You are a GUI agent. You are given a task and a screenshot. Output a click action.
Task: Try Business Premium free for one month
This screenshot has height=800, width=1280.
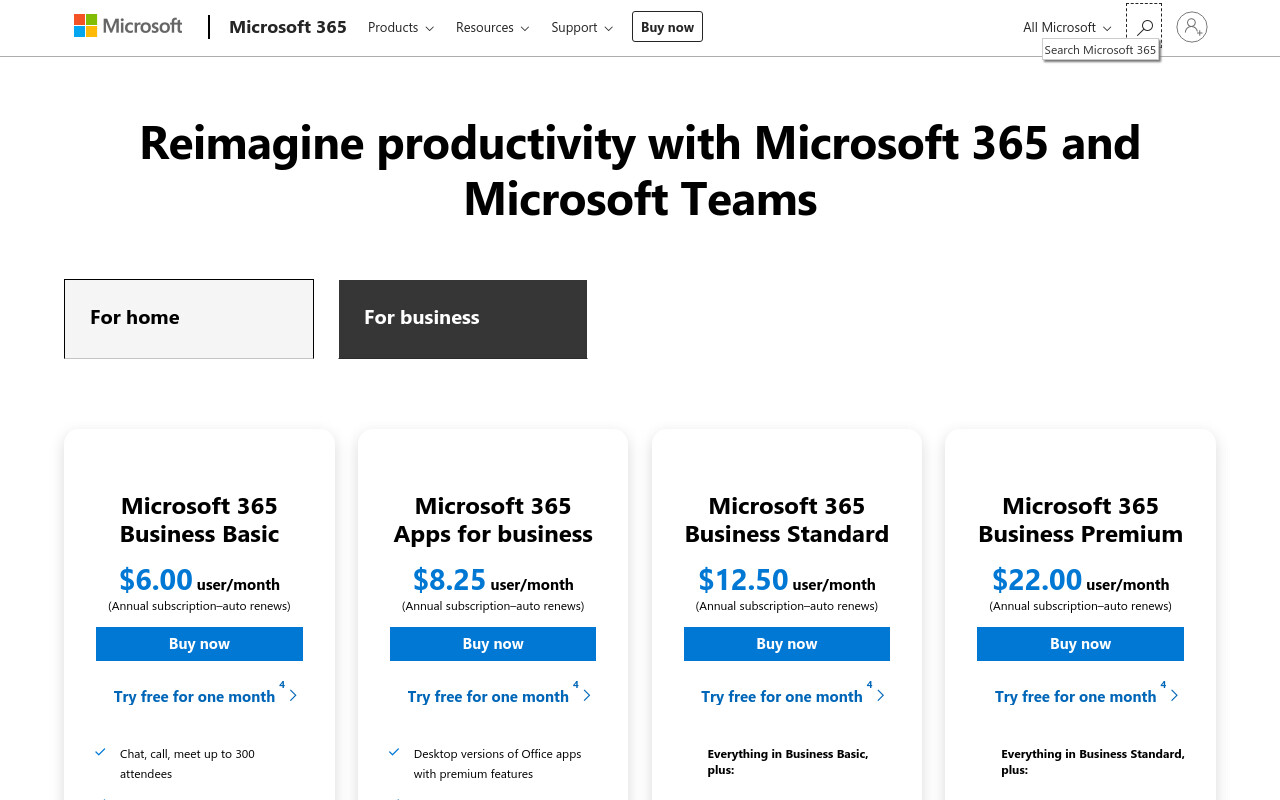click(1086, 696)
